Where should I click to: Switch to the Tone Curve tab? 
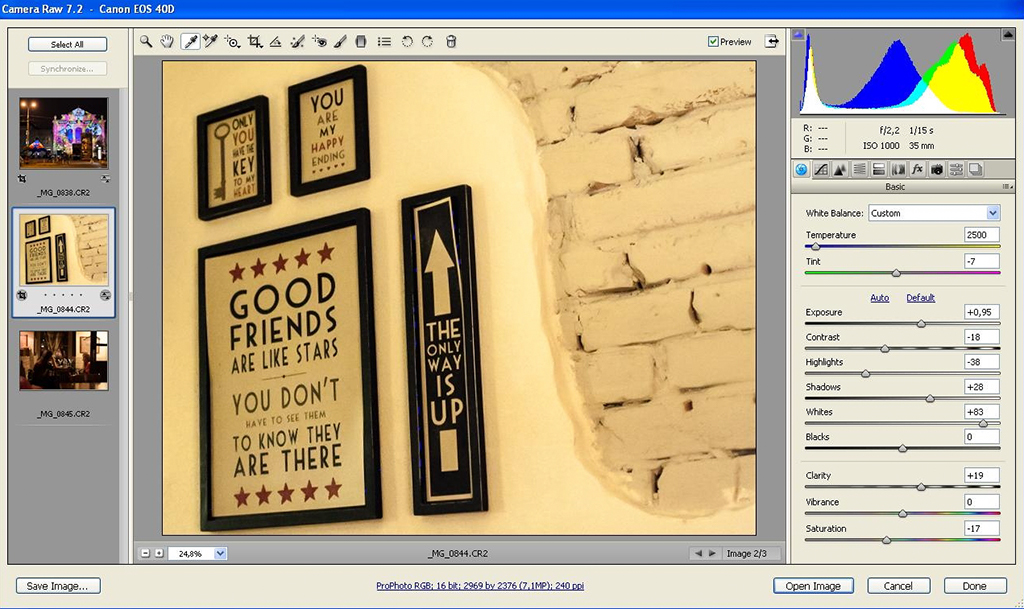click(x=821, y=169)
